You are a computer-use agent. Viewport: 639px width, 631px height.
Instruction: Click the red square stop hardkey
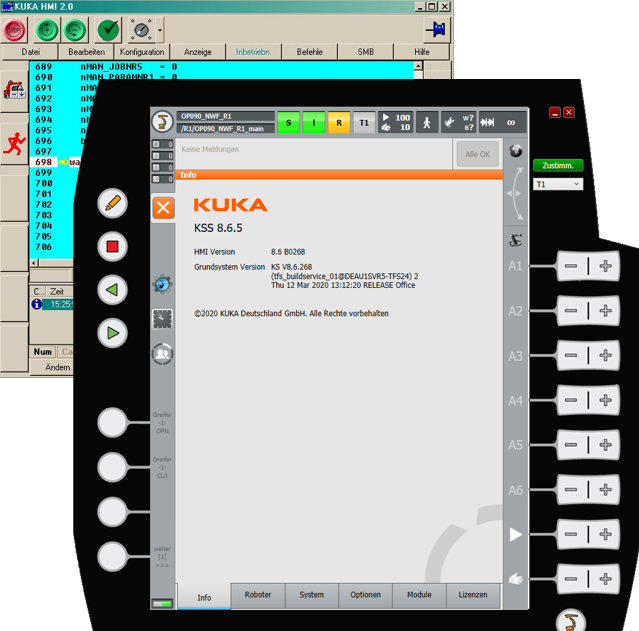tap(112, 246)
